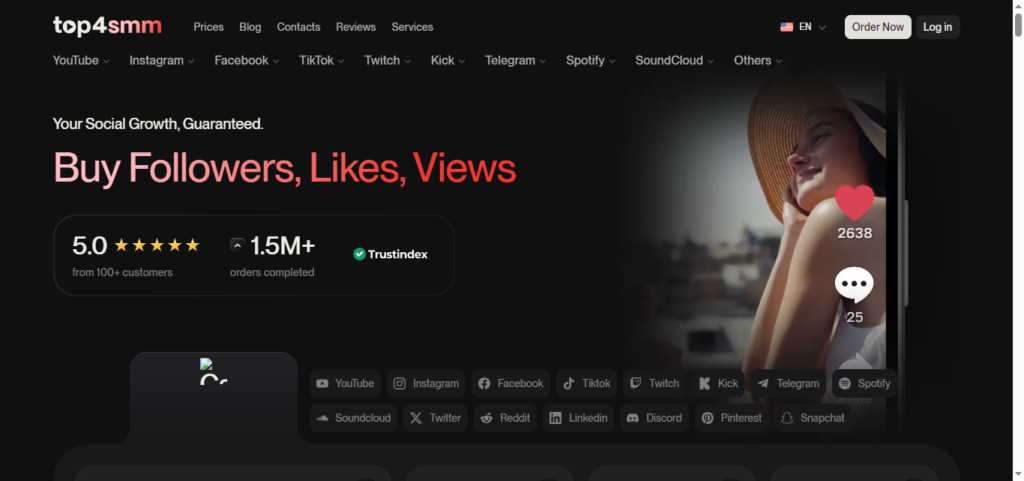Expand the Others navigation dropdown
This screenshot has width=1024, height=481.
[758, 61]
